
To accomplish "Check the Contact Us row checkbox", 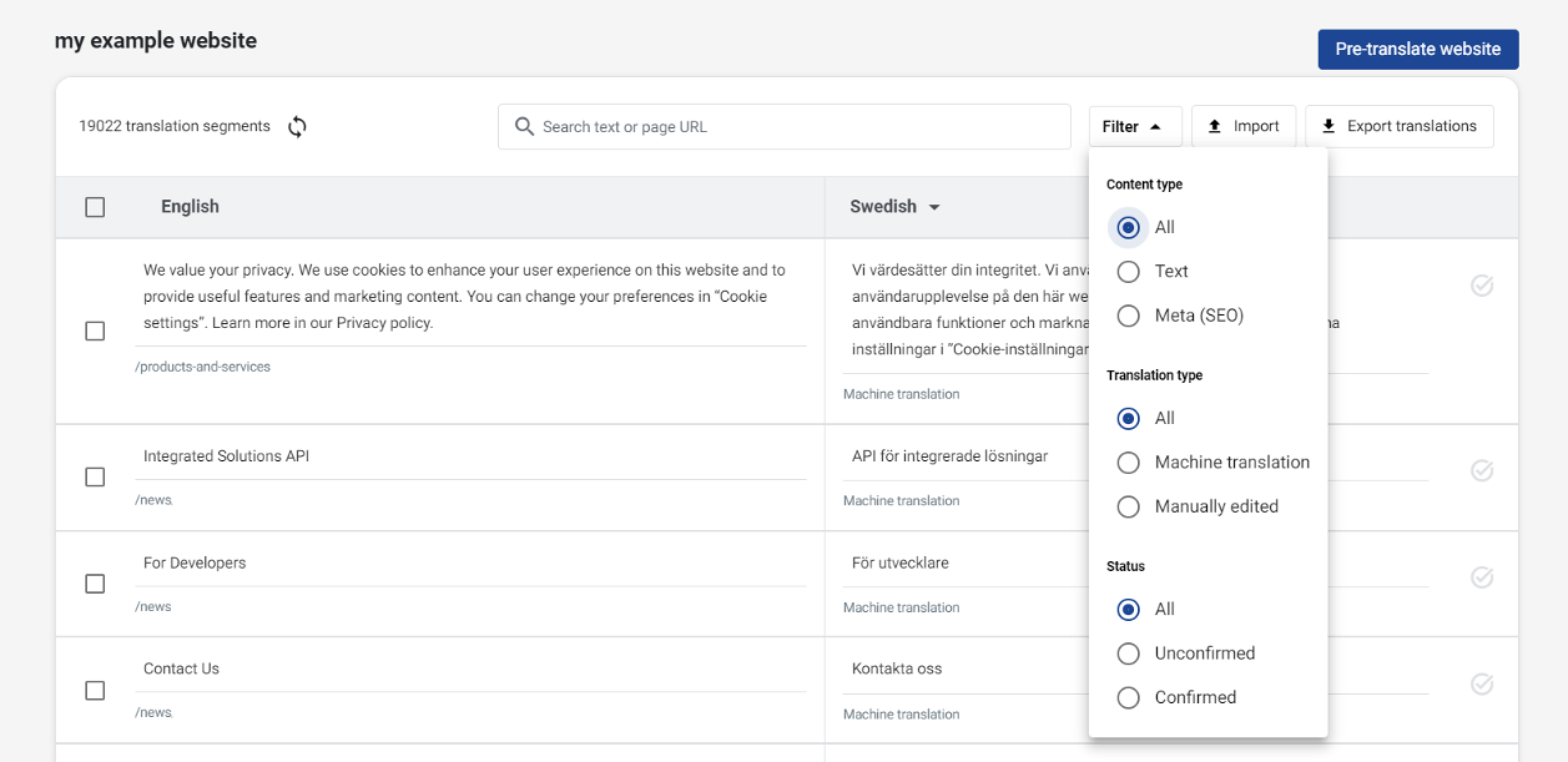I will pyautogui.click(x=95, y=691).
